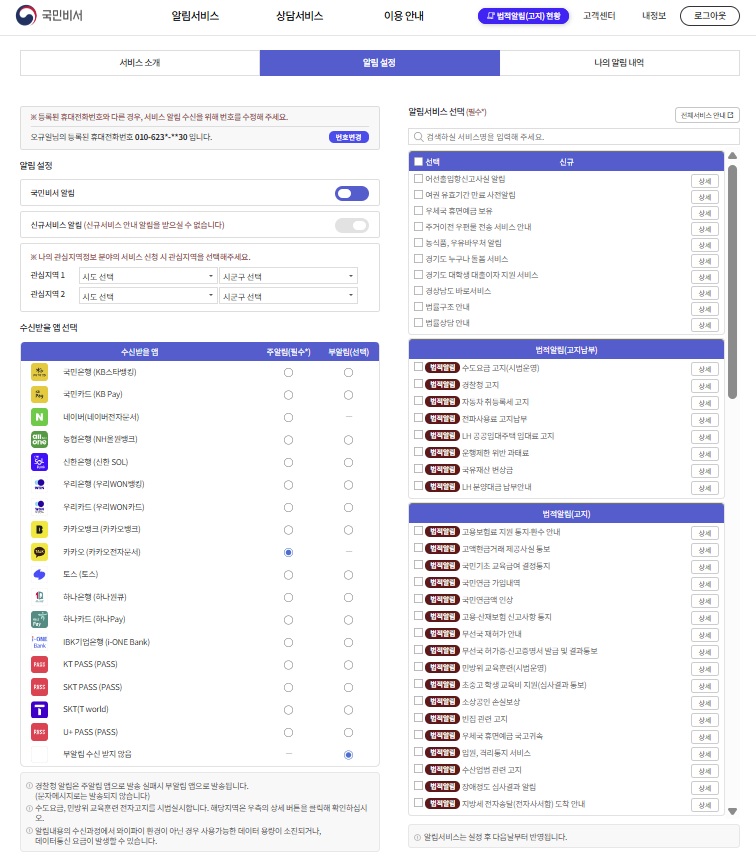
Task: Check the select-all 선택 header checkbox
Action: tap(418, 161)
